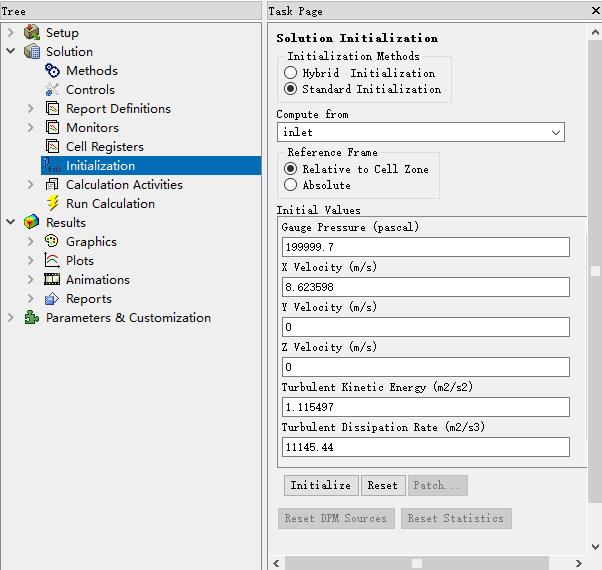This screenshot has height=570, width=602.
Task: Click the Graphics palette icon
Action: [52, 241]
